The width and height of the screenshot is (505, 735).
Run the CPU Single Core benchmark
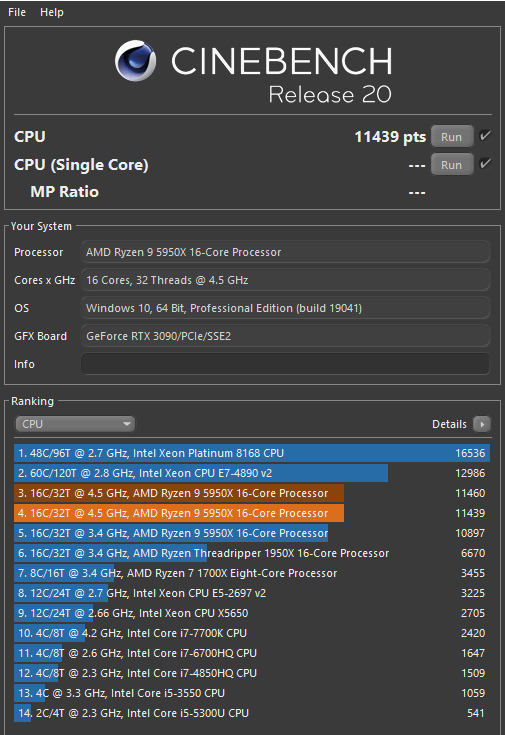point(452,165)
